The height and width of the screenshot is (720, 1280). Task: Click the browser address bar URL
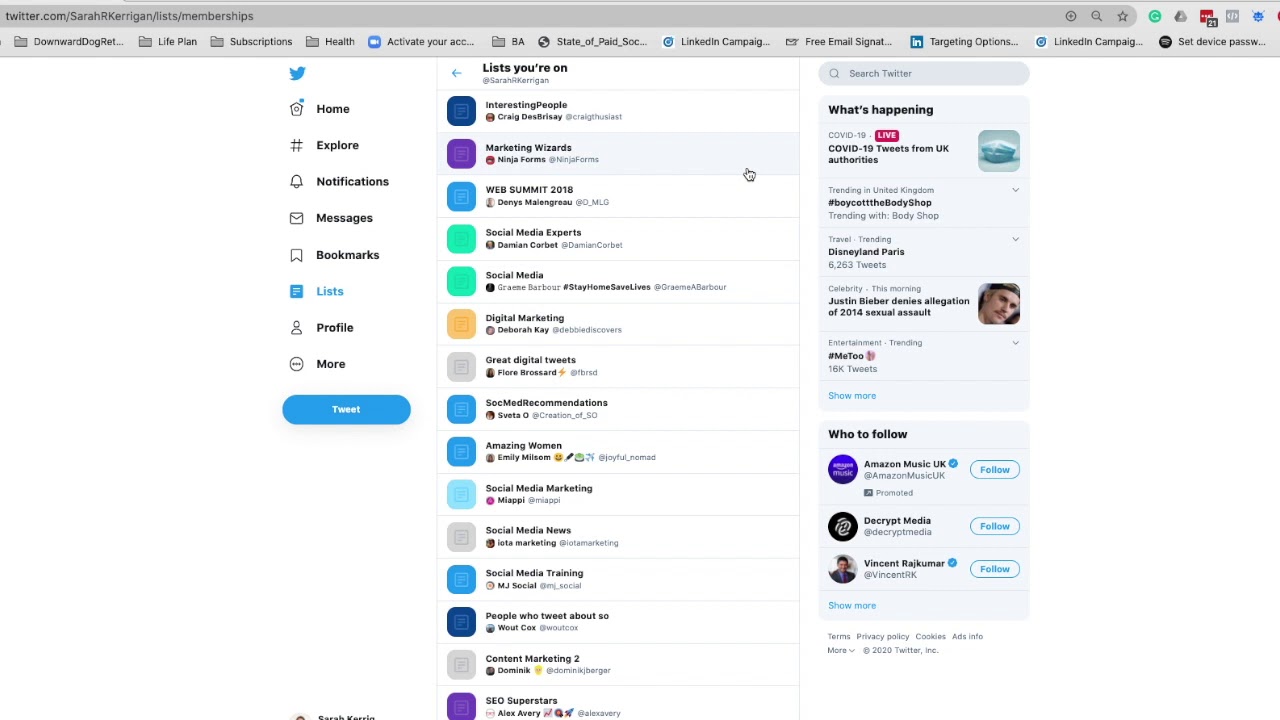click(129, 16)
